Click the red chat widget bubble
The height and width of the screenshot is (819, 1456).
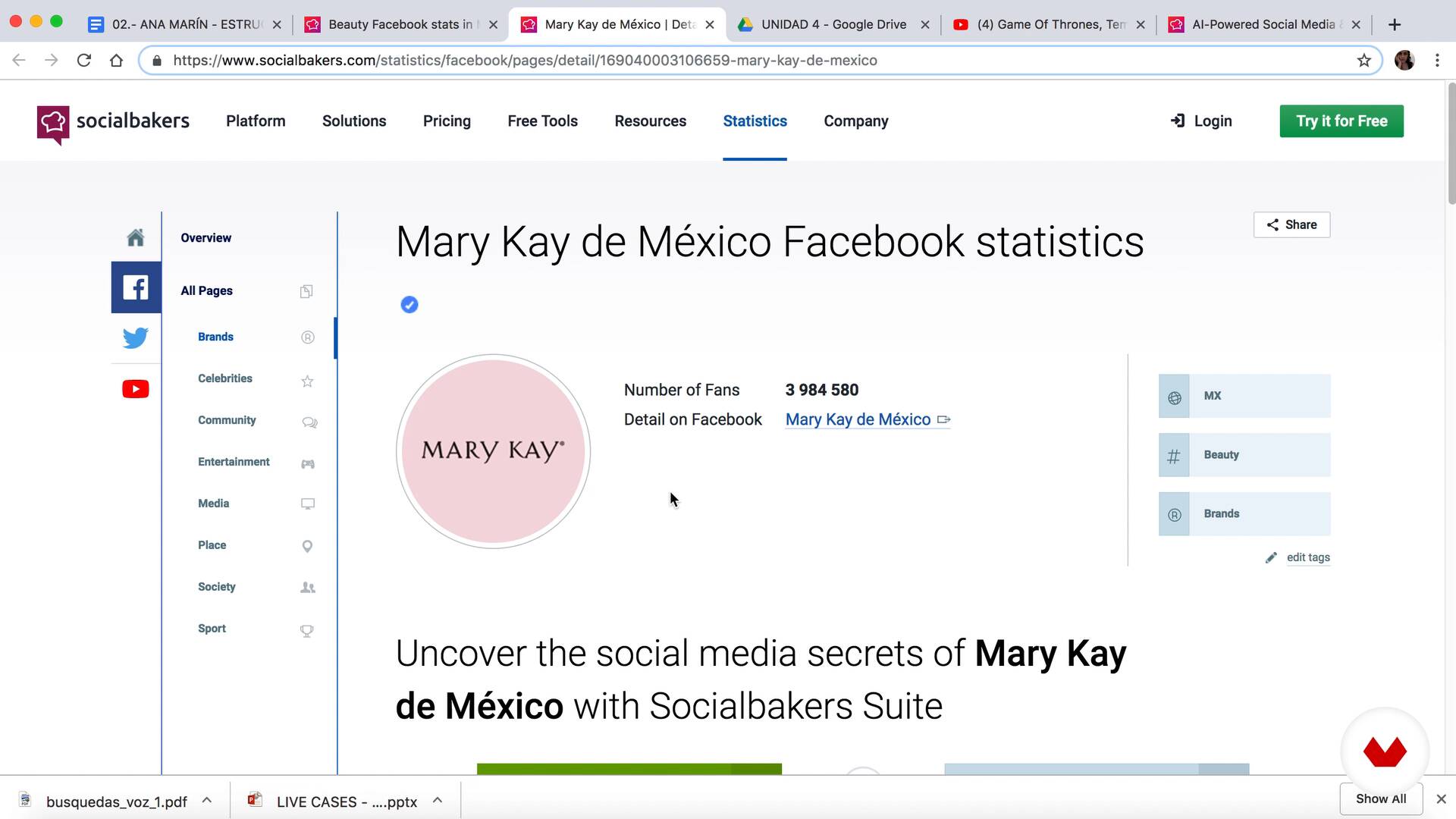pos(1385,752)
